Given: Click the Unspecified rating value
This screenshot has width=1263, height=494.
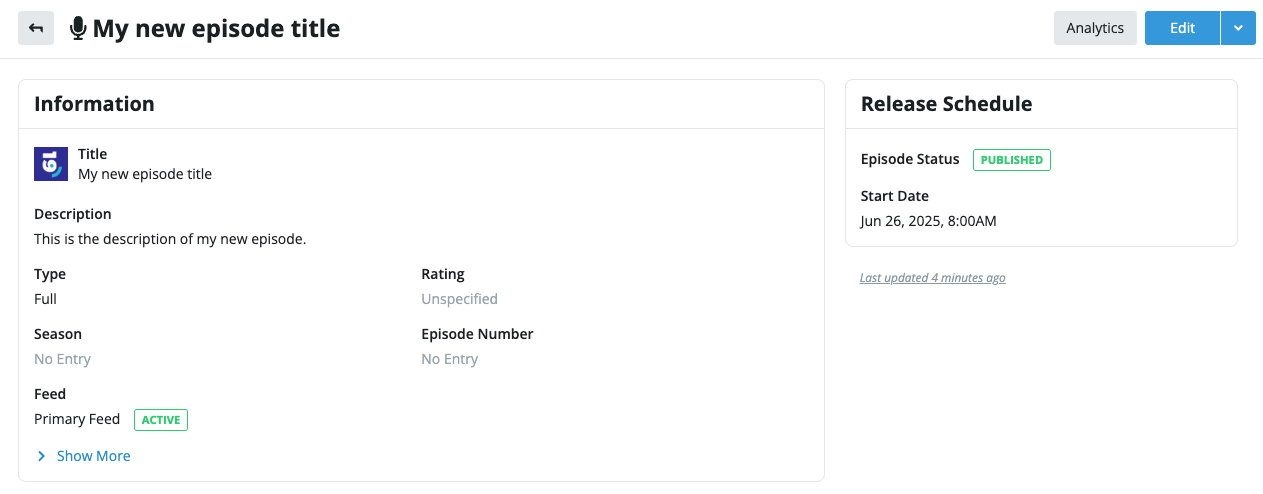Looking at the screenshot, I should pyautogui.click(x=459, y=299).
